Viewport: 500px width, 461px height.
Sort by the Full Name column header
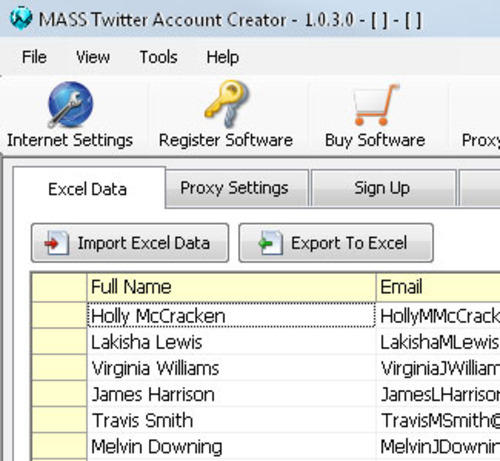pos(231,287)
